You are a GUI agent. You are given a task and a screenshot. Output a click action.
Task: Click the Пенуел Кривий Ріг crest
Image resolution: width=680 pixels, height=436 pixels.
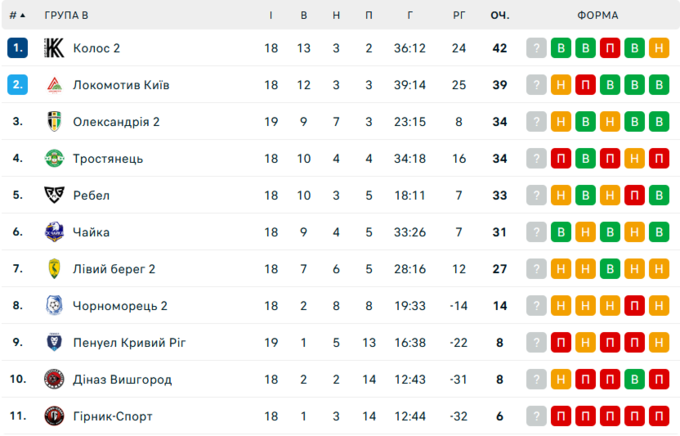point(54,342)
